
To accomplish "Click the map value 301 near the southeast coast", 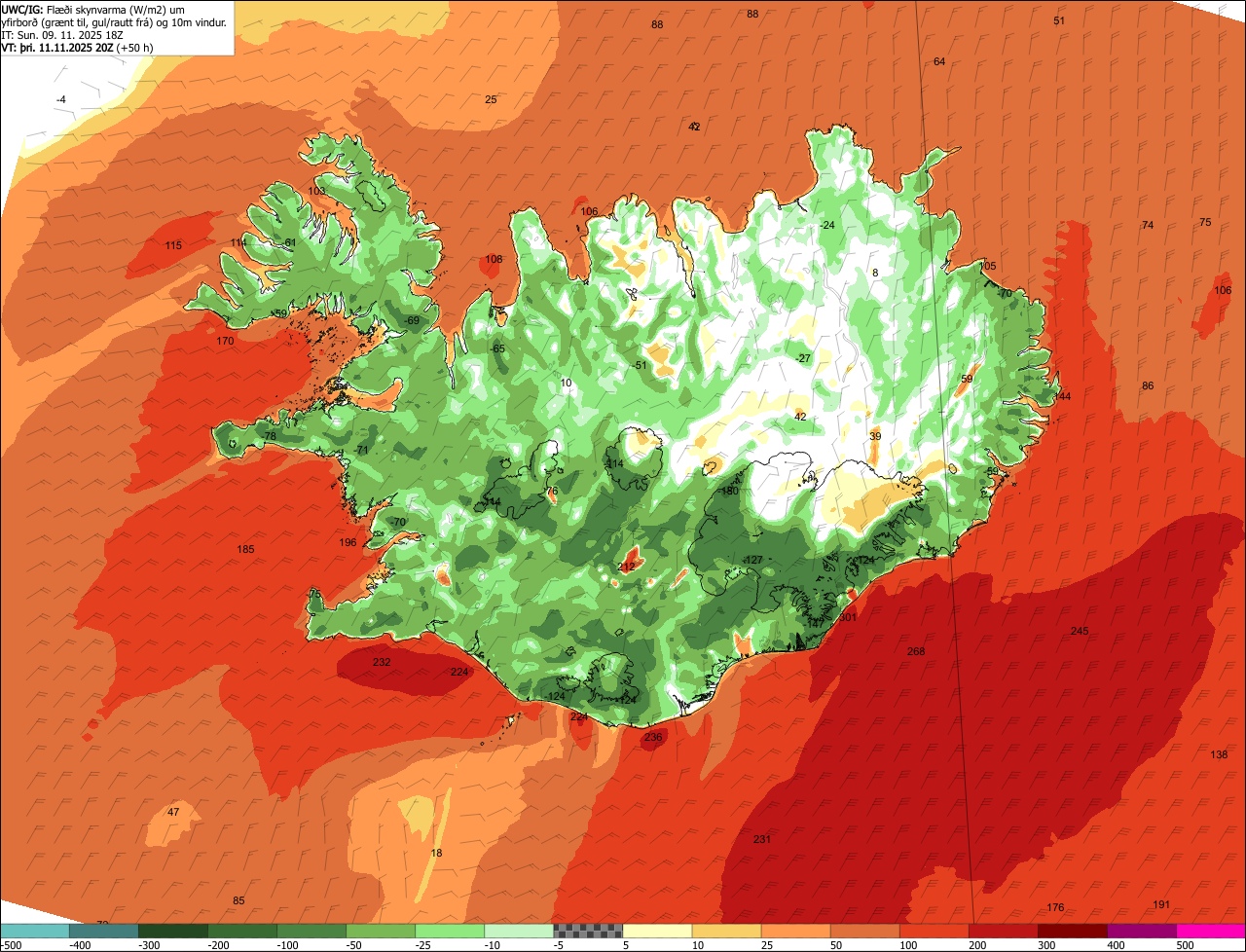I will (x=848, y=617).
